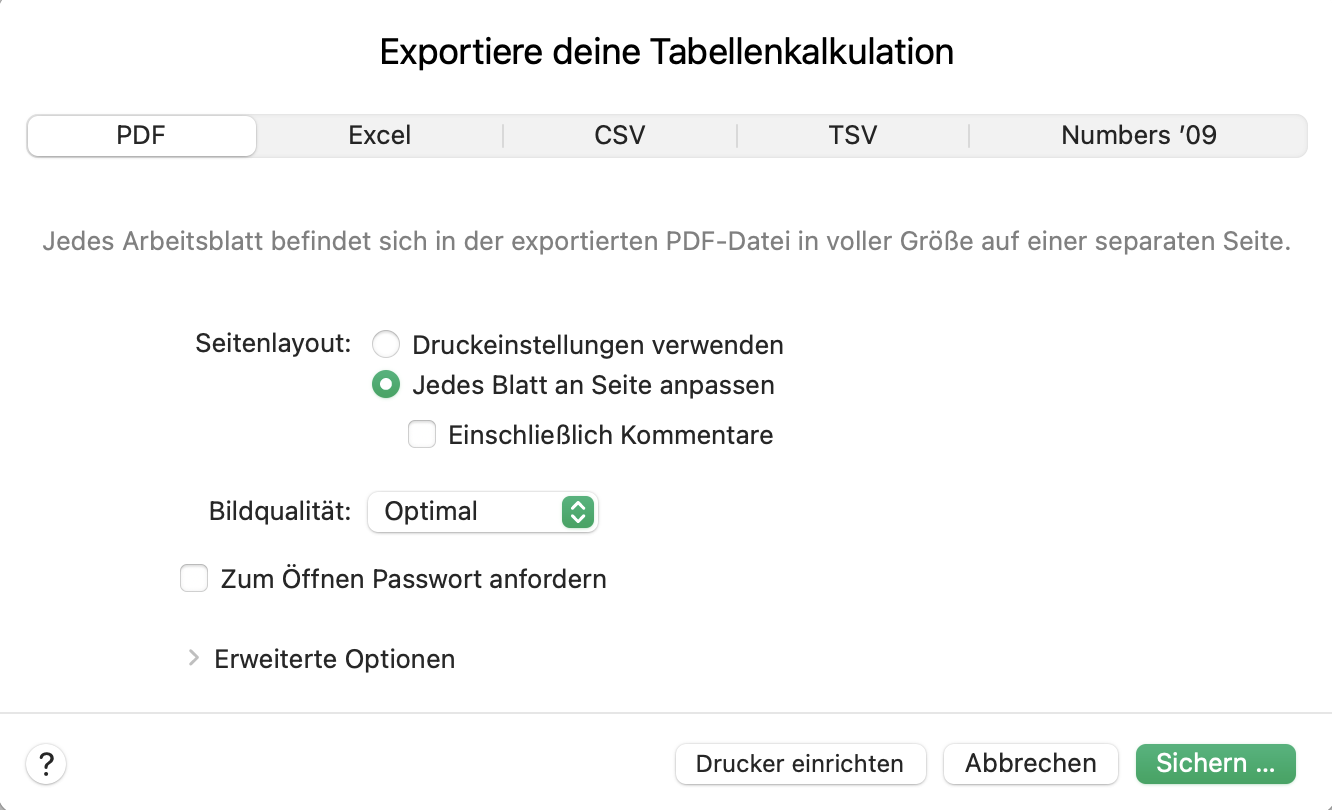This screenshot has height=810, width=1332.
Task: Click the 'Seitenlayout:' label
Action: pos(274,344)
